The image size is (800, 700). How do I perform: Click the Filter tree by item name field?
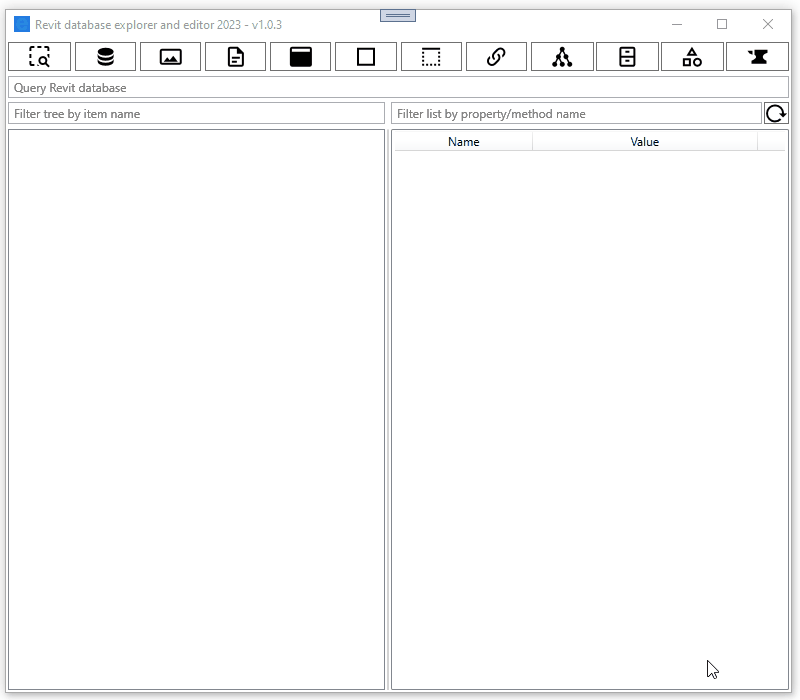click(x=196, y=113)
